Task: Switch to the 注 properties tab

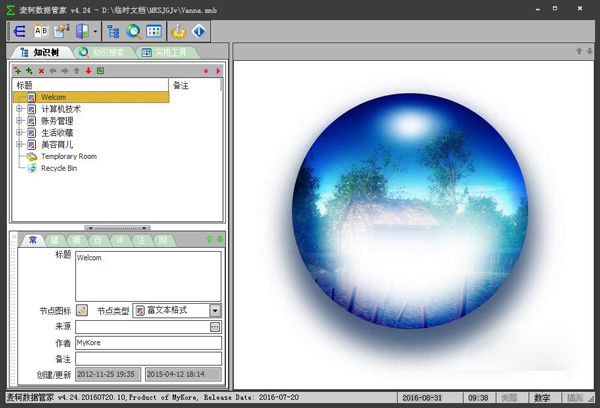Action: coord(142,240)
